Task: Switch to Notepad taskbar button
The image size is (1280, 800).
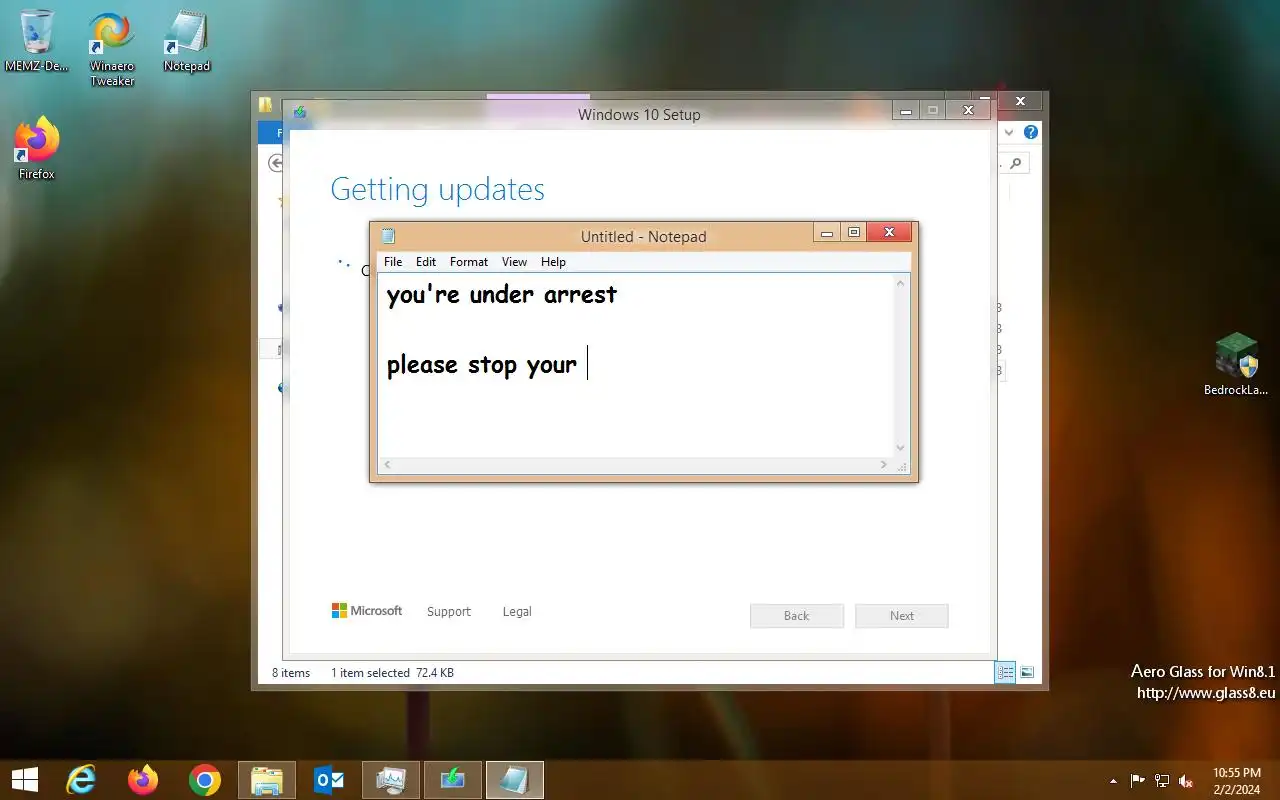Action: click(515, 780)
